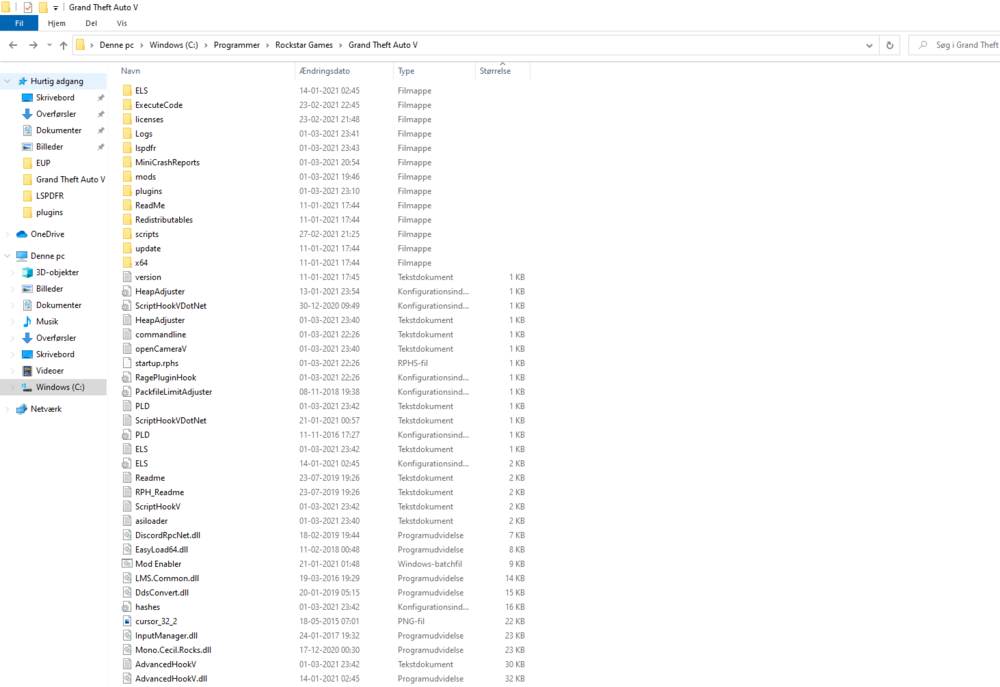The height and width of the screenshot is (687, 1000).
Task: Open the Vis ribbon tab
Action: 122,23
